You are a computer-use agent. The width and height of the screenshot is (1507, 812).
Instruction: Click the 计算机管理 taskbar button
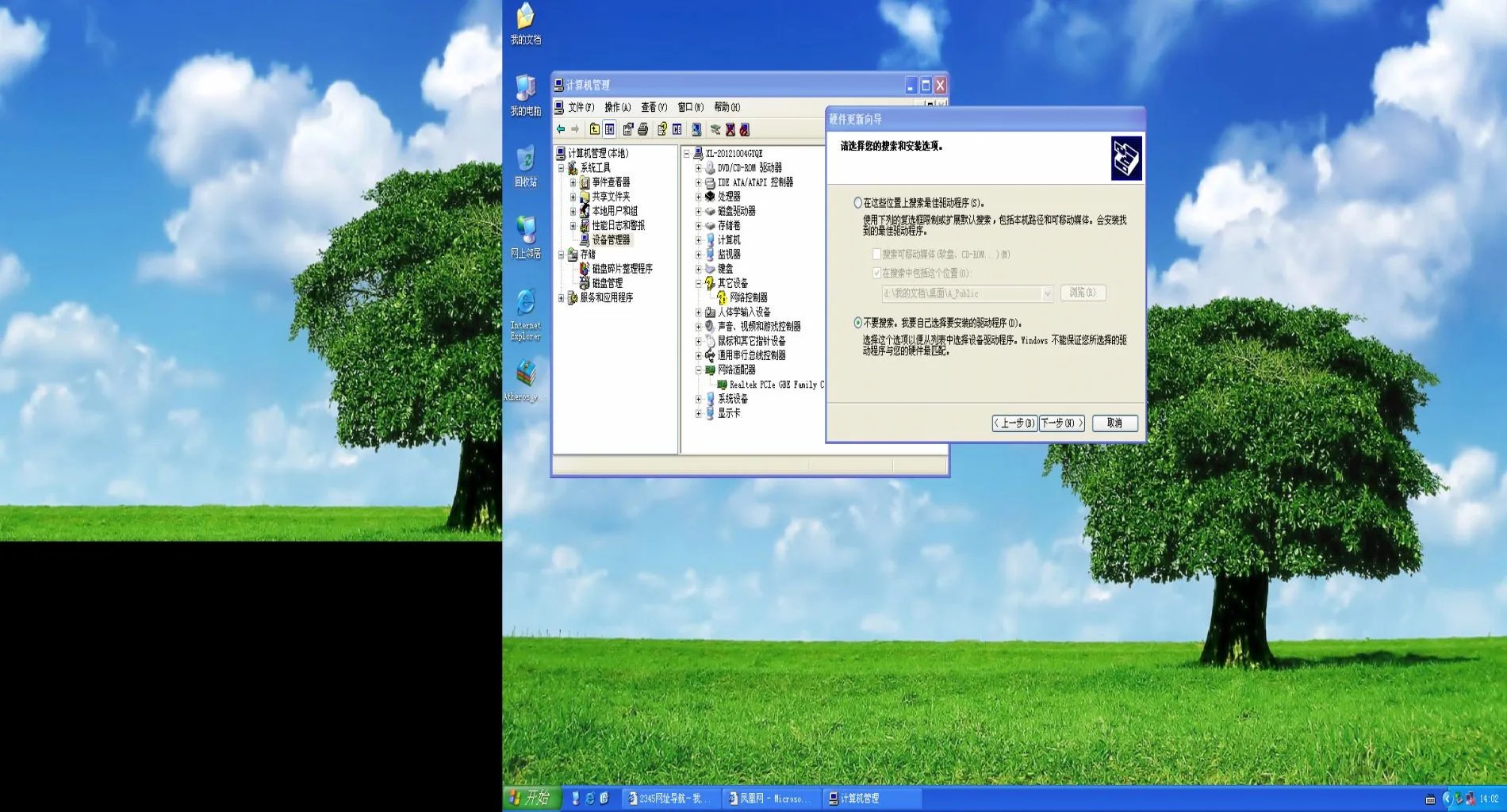point(872,799)
